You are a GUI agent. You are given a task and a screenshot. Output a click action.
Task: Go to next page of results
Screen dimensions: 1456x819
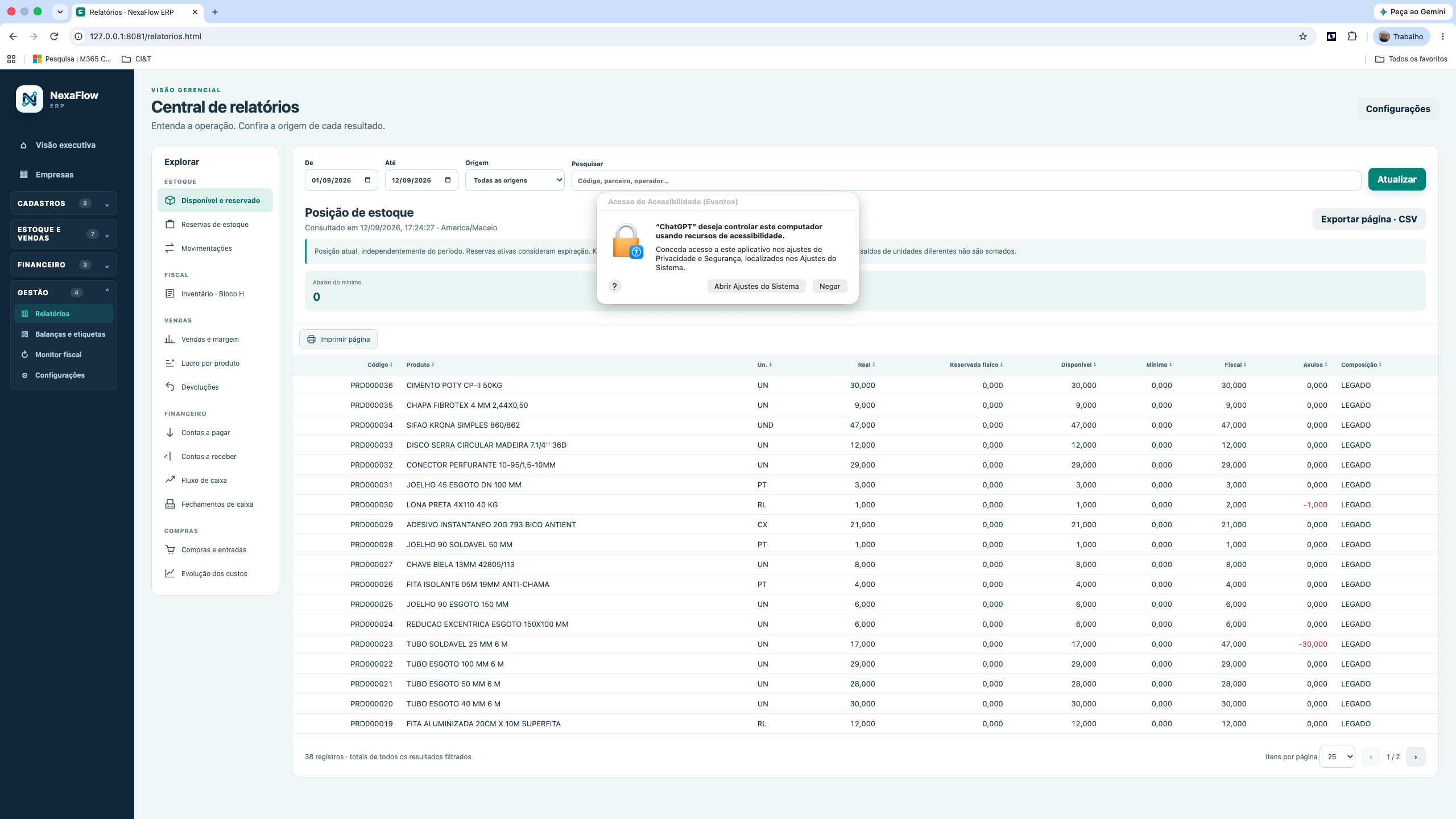pos(1416,757)
